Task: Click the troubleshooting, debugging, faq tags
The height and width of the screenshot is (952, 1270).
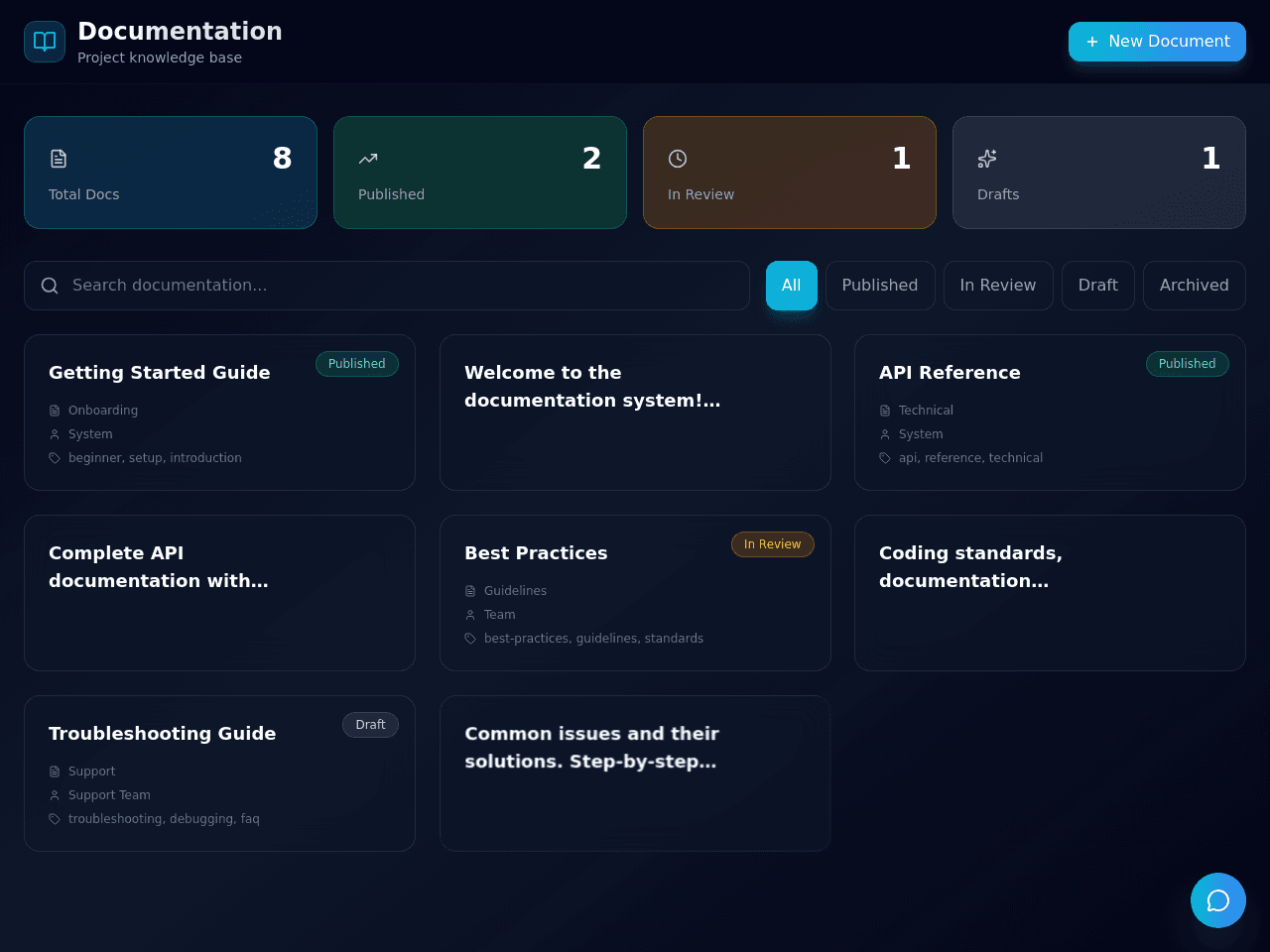Action: pos(164,819)
